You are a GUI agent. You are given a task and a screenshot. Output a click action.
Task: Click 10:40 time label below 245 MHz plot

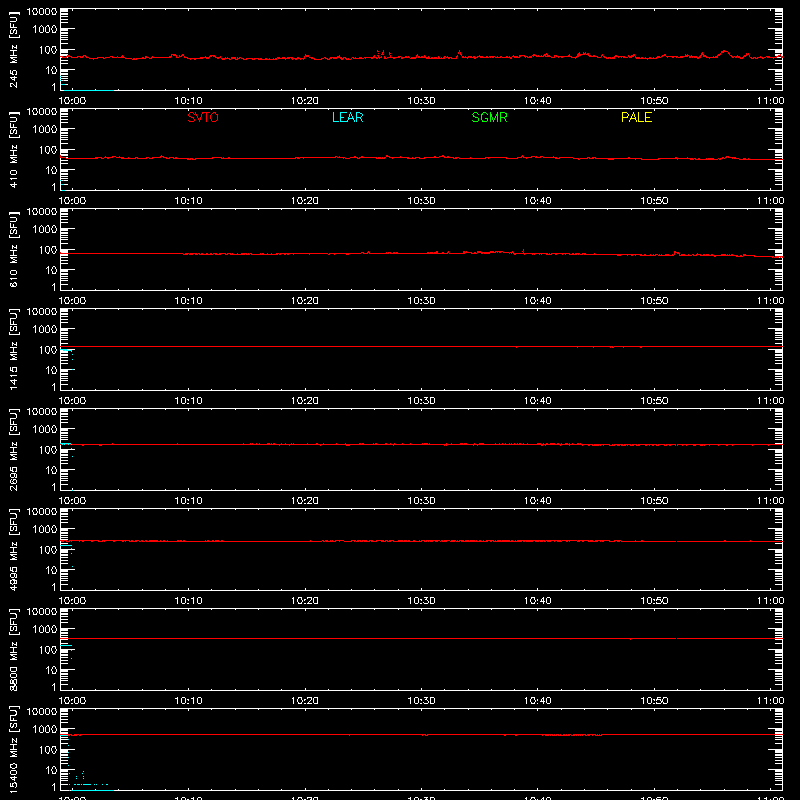tap(537, 101)
